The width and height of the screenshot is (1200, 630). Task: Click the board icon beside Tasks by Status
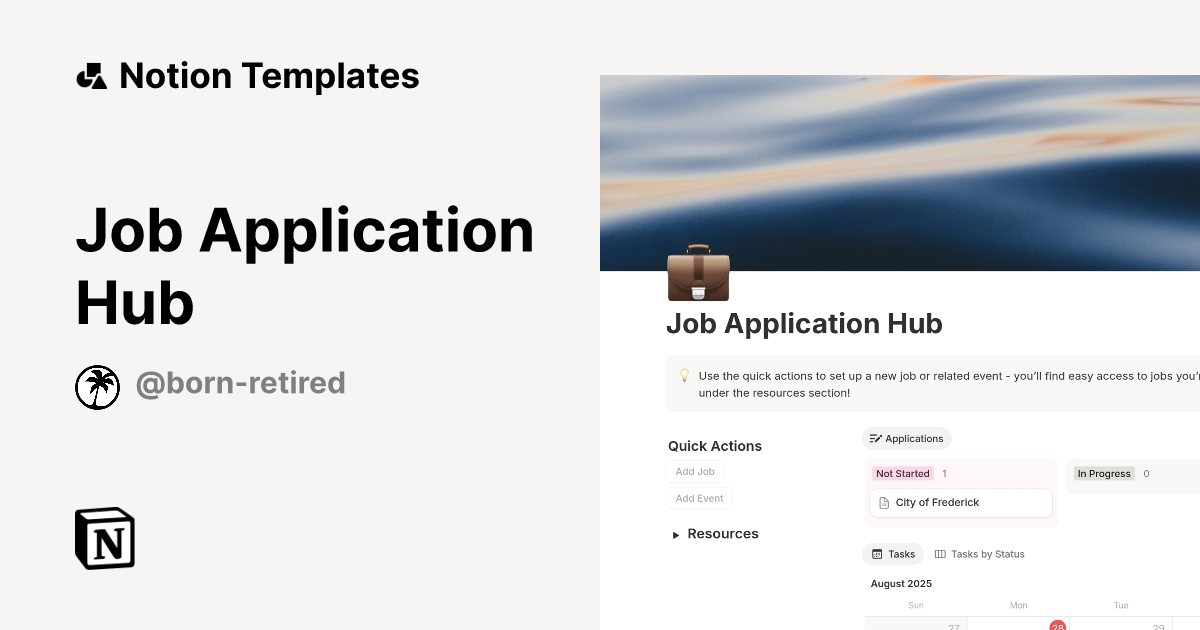coord(939,553)
